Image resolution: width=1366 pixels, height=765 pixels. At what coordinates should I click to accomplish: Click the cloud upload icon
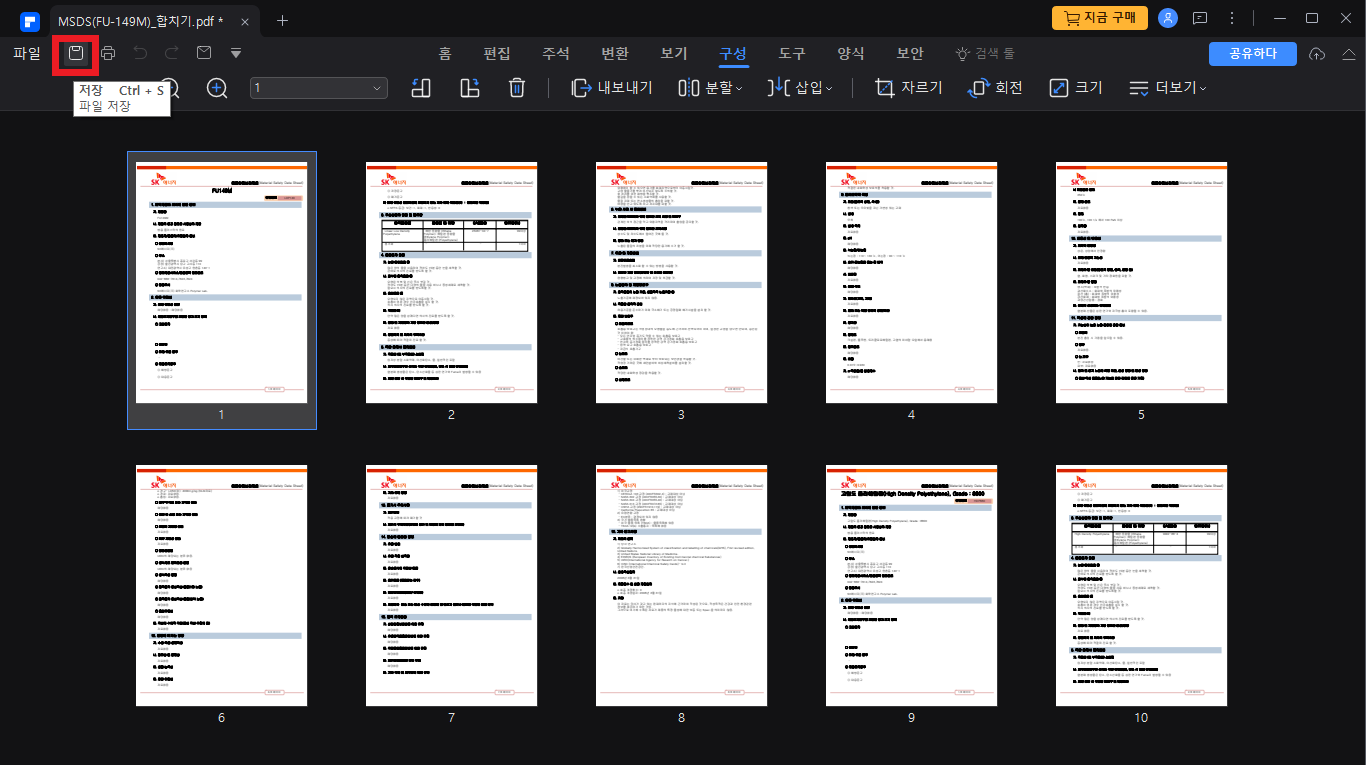[1317, 53]
